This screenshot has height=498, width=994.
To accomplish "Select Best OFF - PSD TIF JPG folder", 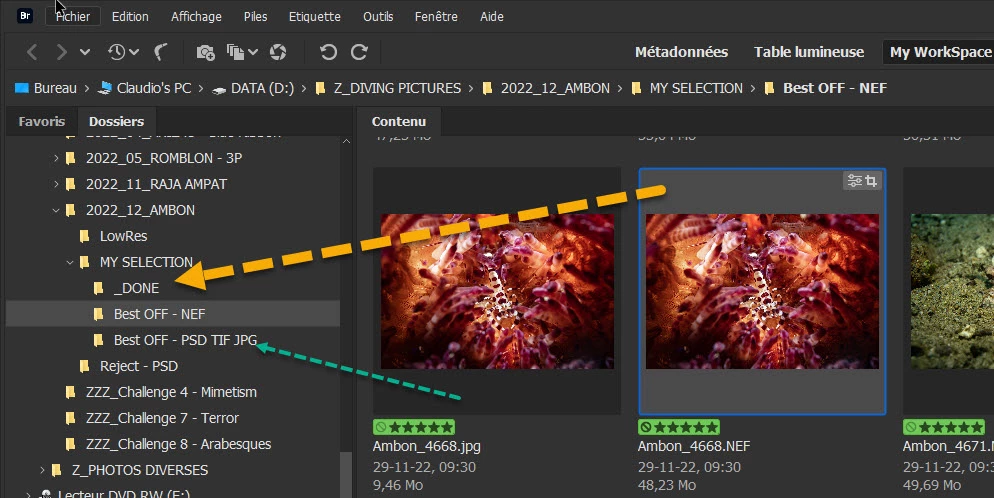I will 185,340.
